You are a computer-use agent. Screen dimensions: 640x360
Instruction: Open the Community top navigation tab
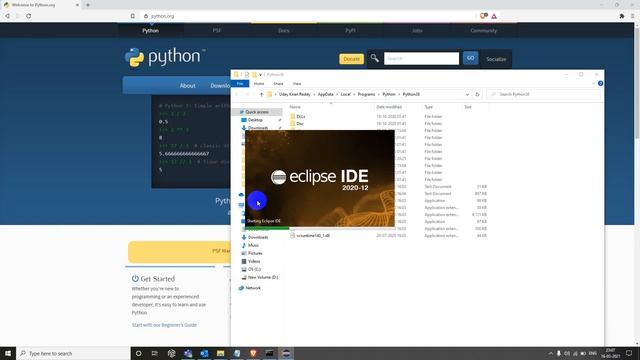[484, 31]
